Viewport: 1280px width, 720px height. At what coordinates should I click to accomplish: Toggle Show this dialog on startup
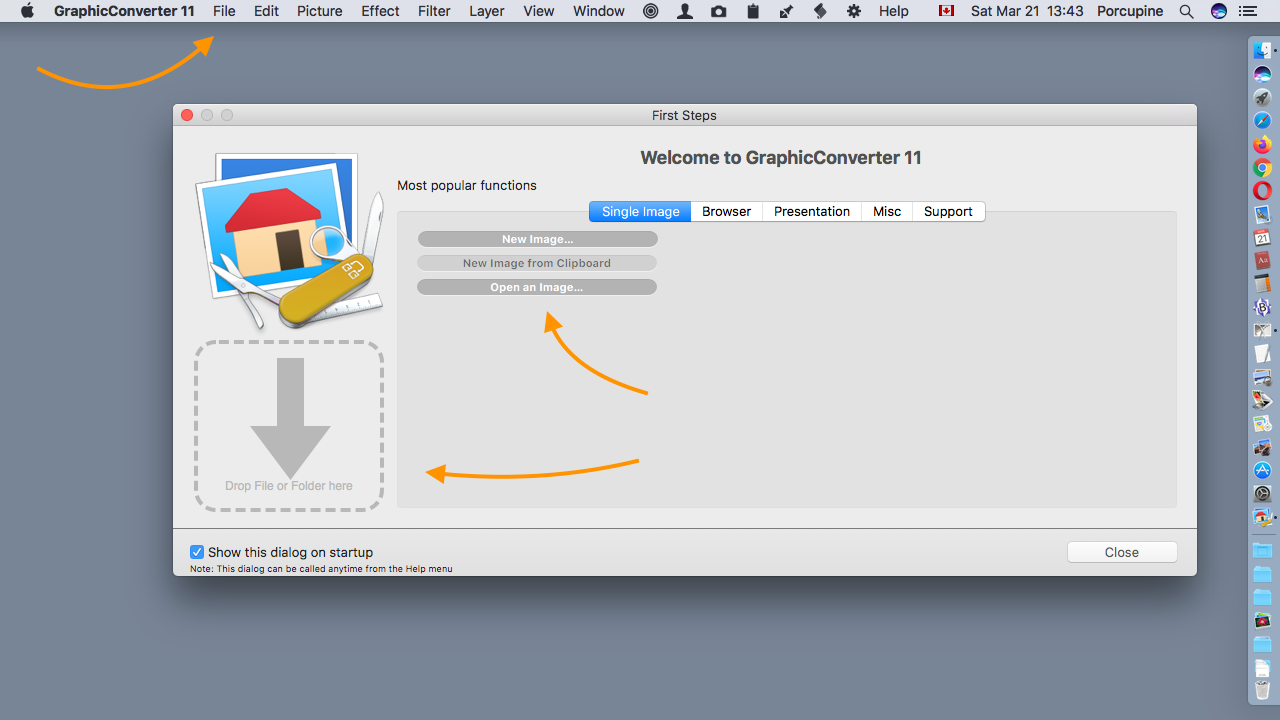pos(197,552)
